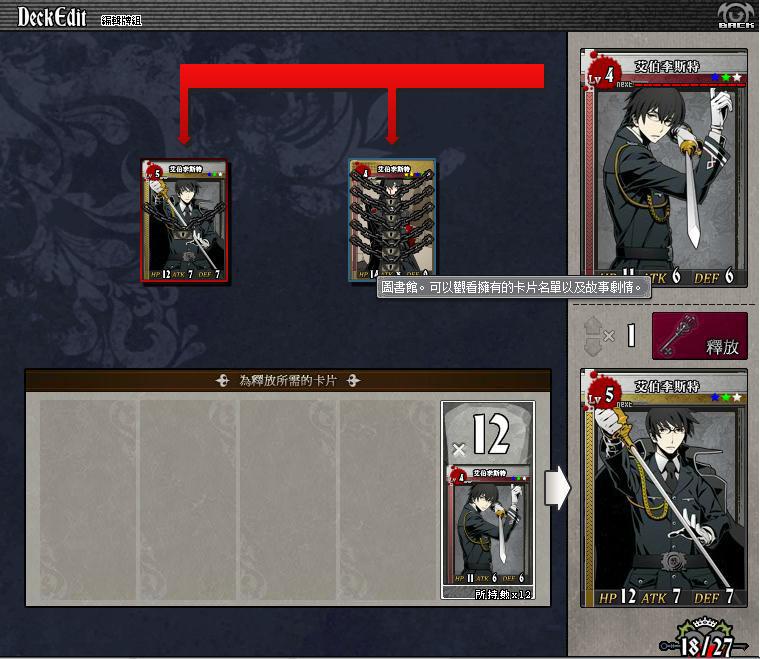Click the ornament icon right of 為釋放所需的卡片
Screen dimensions: 760x659
353,380
